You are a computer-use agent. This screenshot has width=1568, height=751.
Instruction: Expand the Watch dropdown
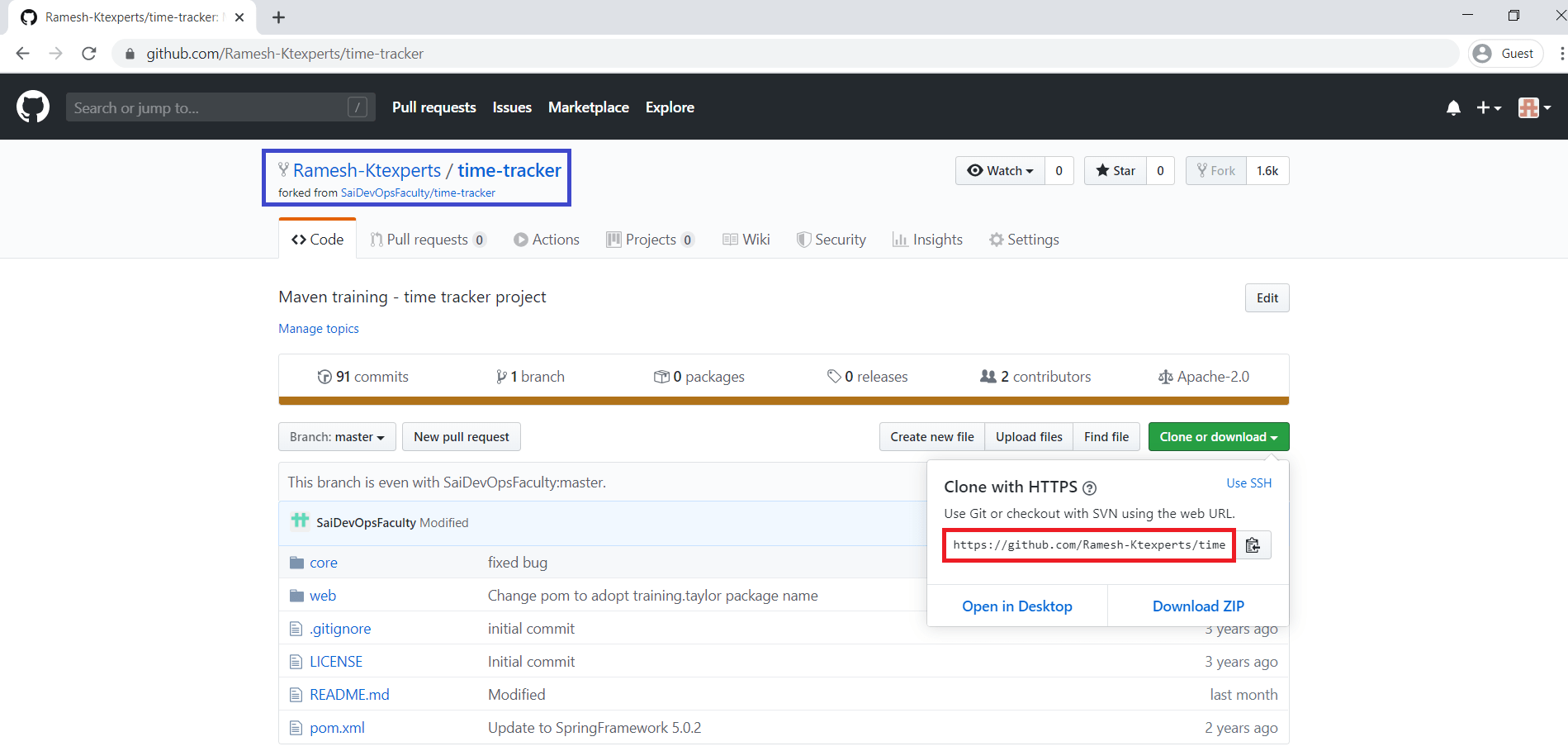[x=1000, y=171]
